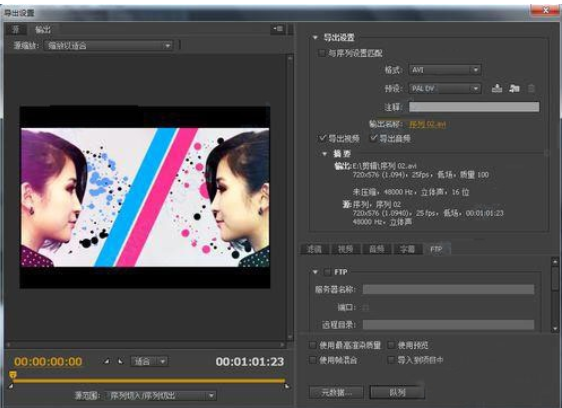Click the output name link 序列 02.avi
Viewport: 562px width, 408px height.
coord(427,124)
